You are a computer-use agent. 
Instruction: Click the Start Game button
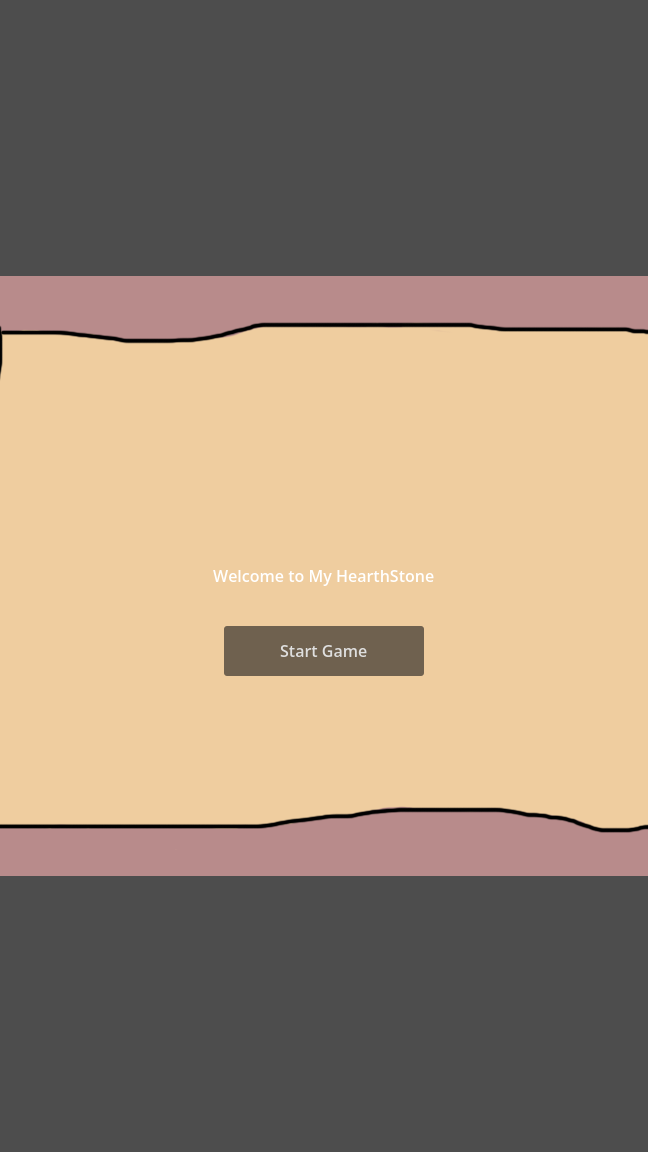click(x=323, y=651)
